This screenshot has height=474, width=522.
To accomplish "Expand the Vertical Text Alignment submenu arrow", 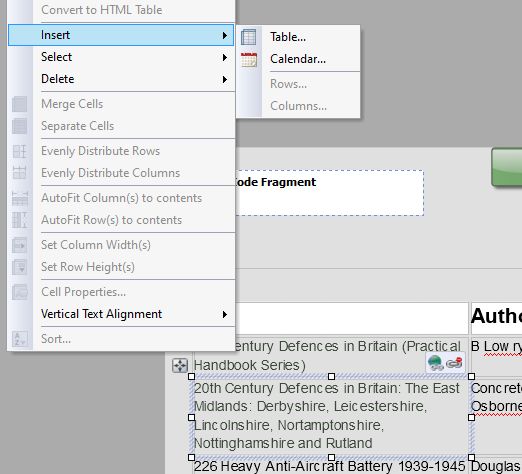I will [225, 314].
